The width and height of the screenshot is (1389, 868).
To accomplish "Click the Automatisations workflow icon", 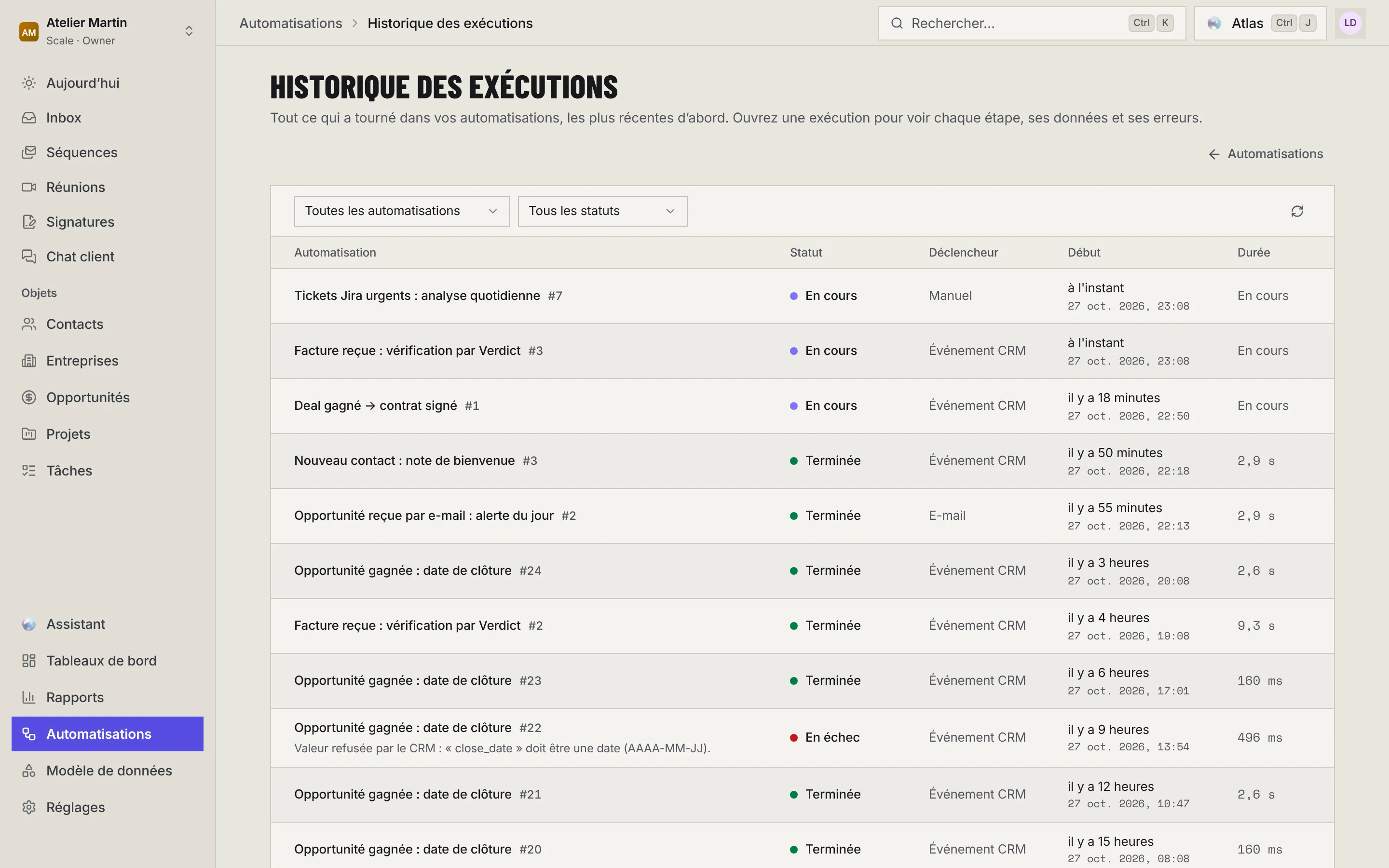I will (x=29, y=734).
